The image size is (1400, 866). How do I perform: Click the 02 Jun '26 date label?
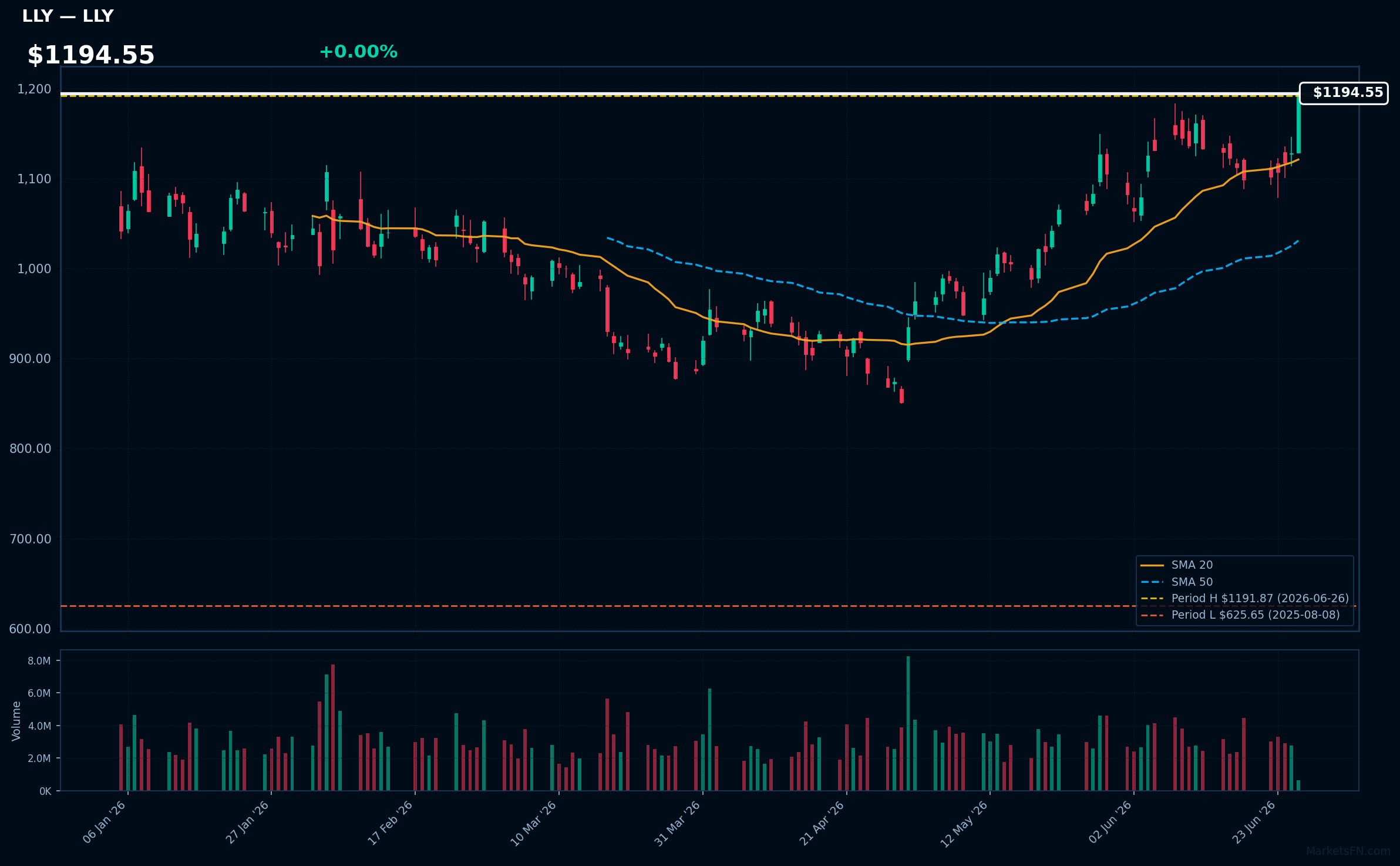[x=1110, y=822]
